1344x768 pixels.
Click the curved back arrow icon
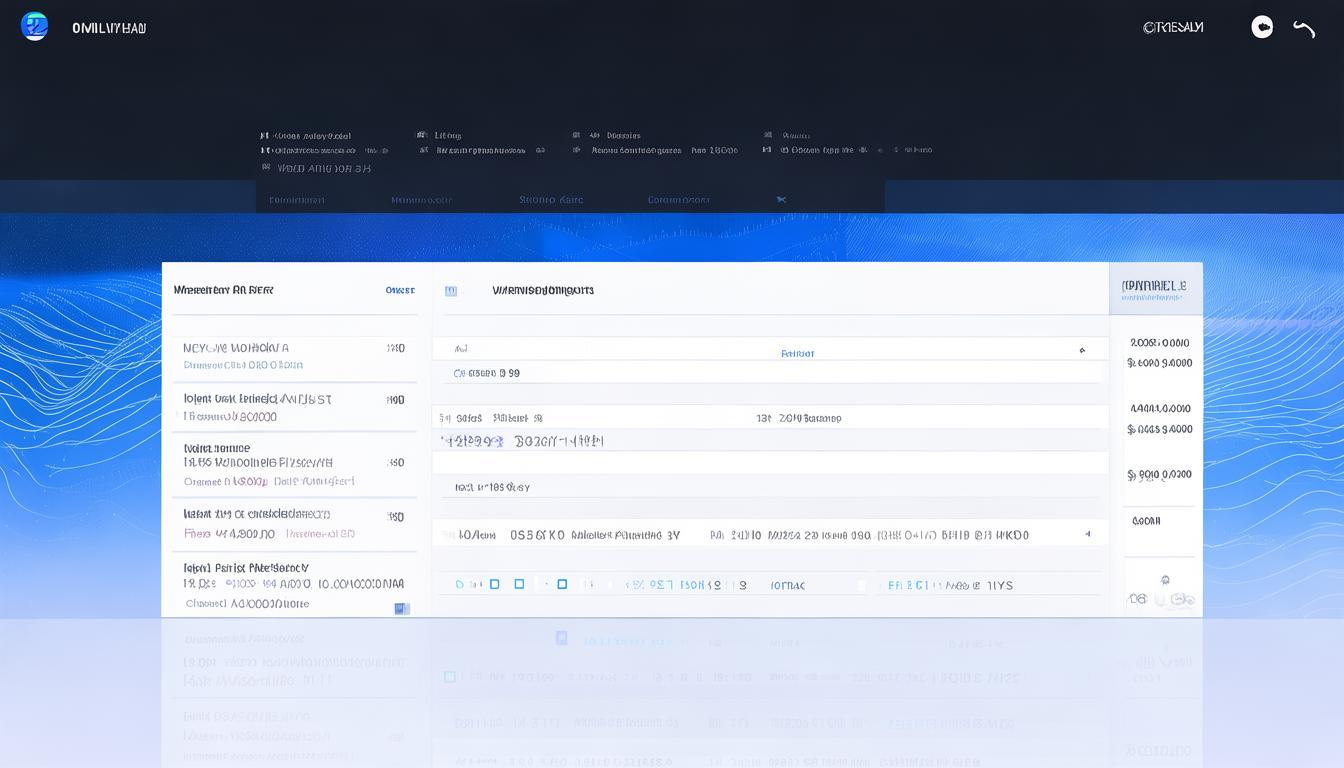[x=1304, y=29]
